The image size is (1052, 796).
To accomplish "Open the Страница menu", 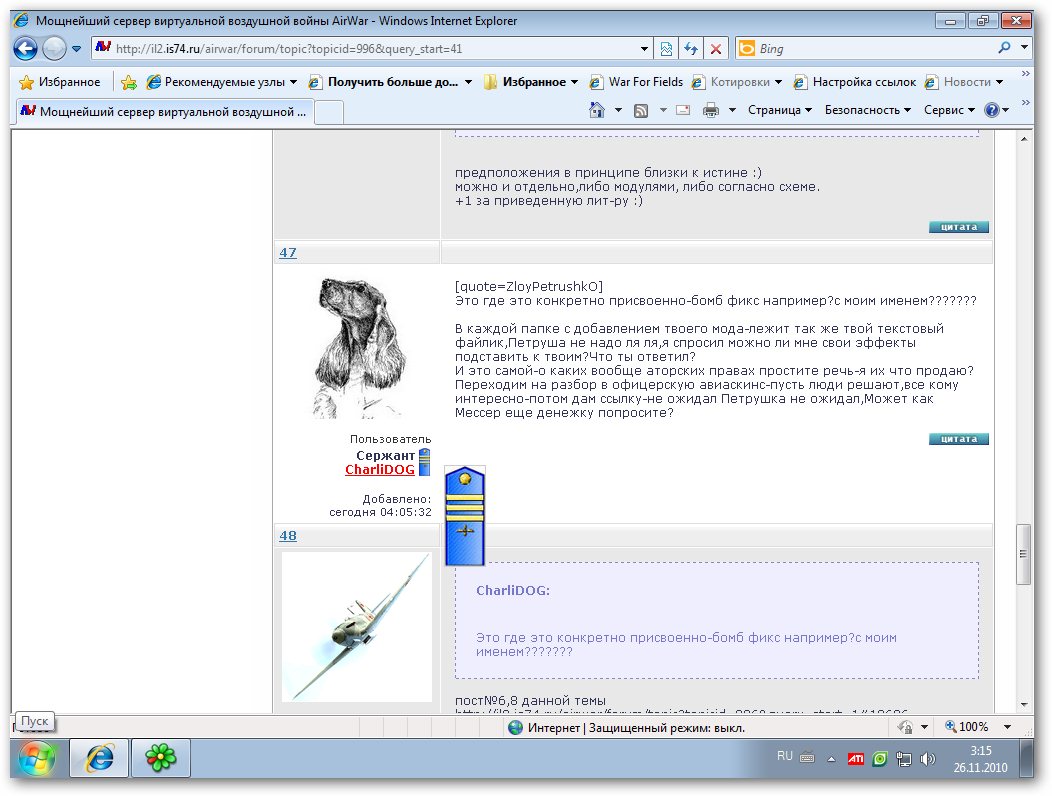I will coord(780,110).
